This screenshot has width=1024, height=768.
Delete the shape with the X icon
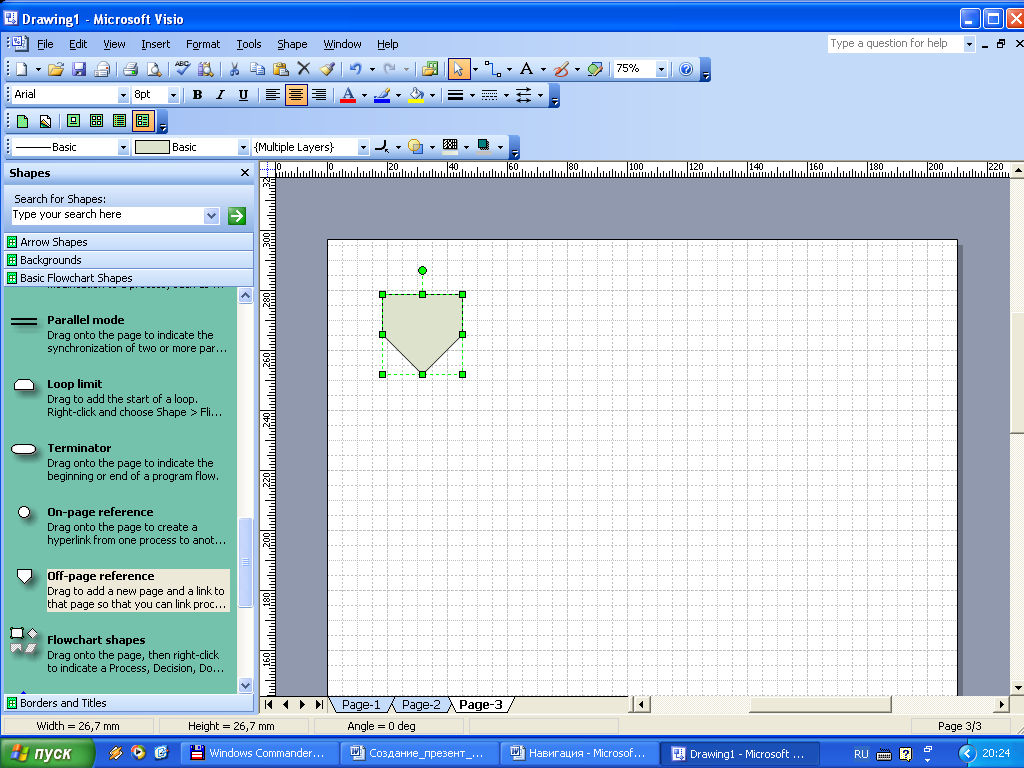(x=304, y=69)
